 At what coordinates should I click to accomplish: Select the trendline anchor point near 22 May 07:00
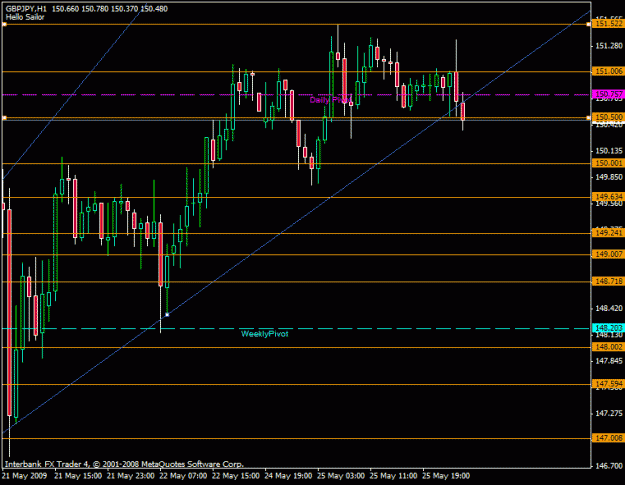[167, 315]
